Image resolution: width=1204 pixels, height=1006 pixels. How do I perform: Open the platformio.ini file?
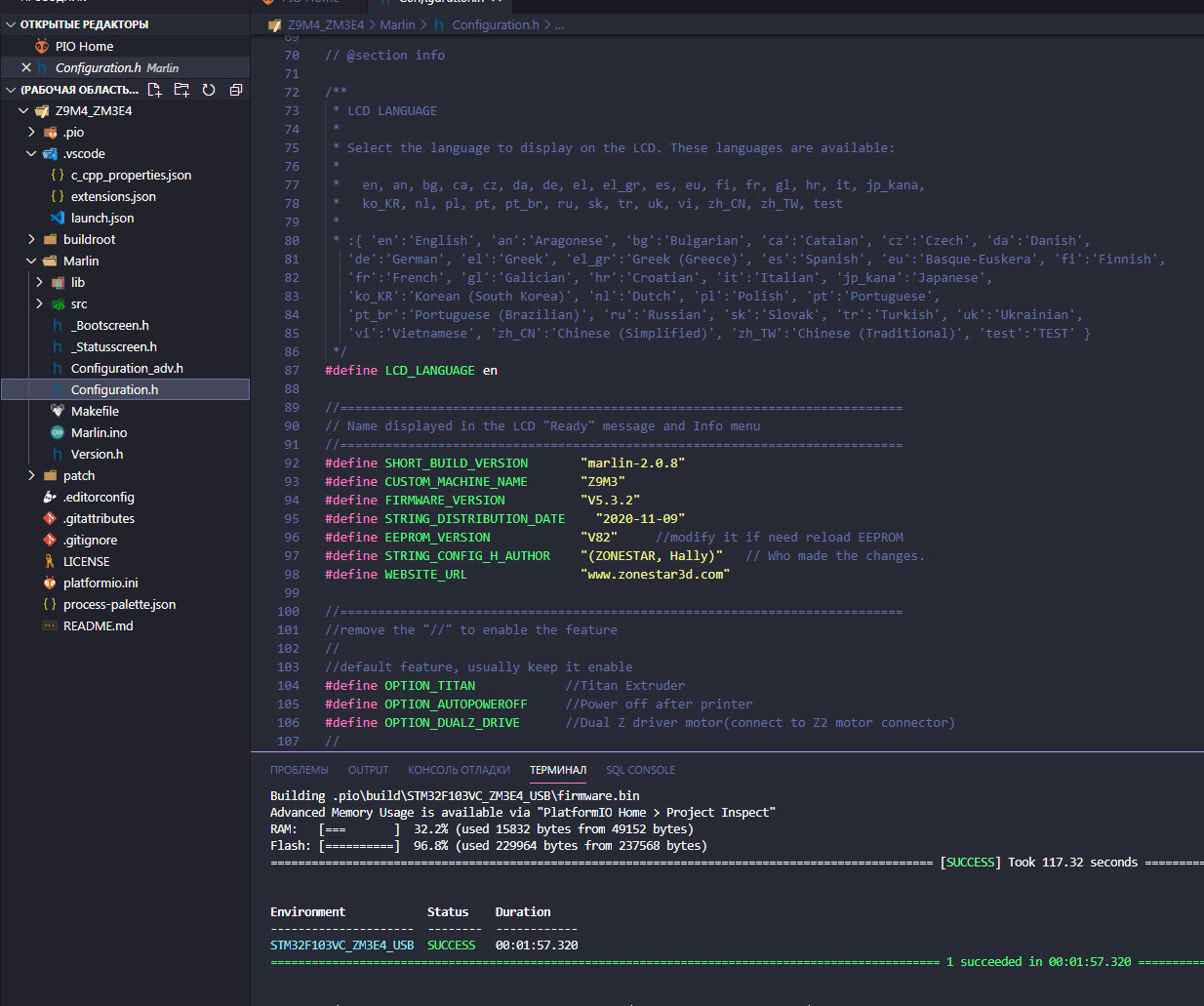pos(100,583)
